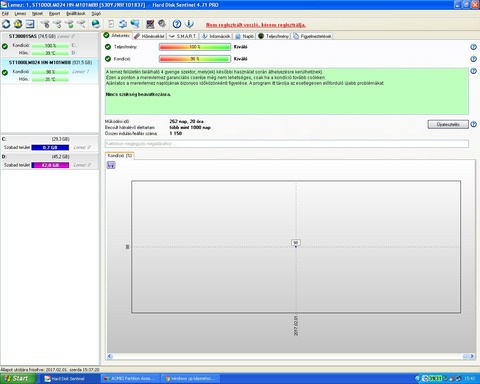
Task: Open the help question mark toolbar icon
Action: 177,24
